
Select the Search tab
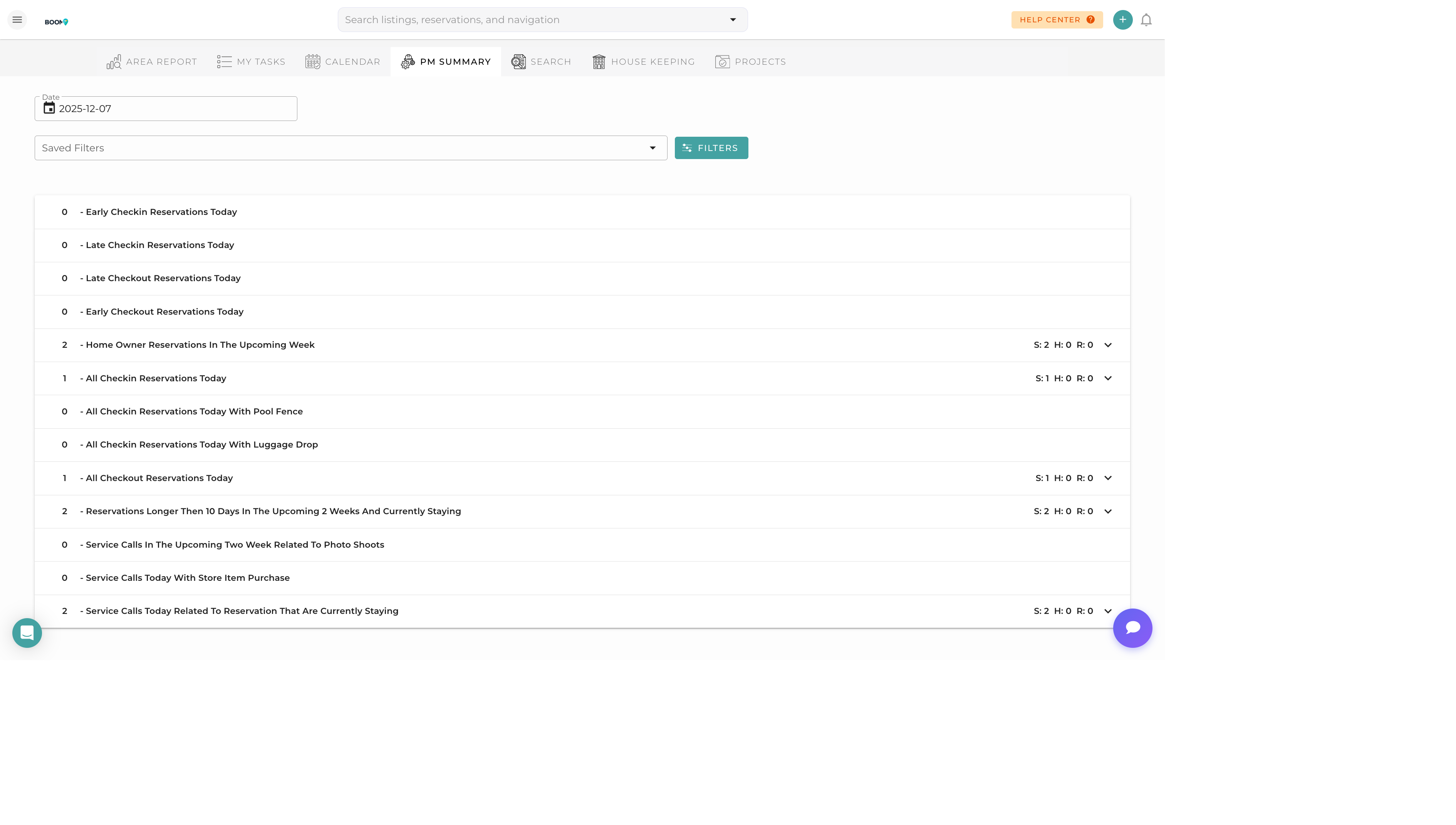tap(540, 61)
